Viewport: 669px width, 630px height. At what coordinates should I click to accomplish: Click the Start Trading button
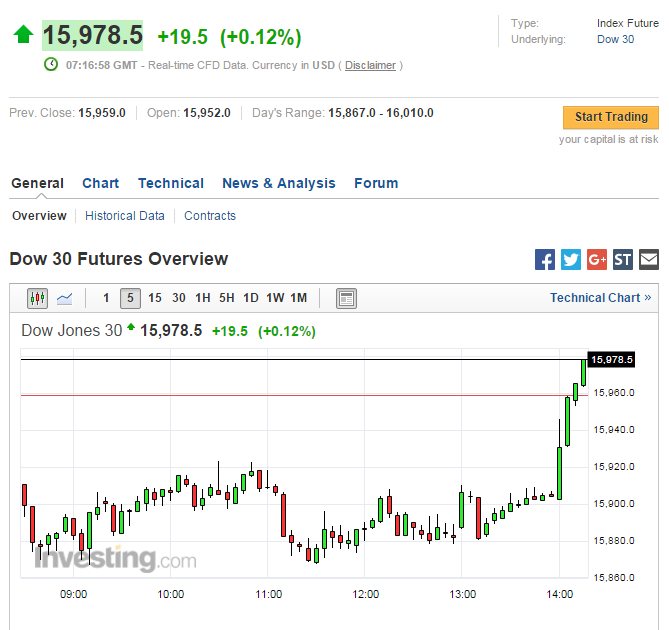611,117
